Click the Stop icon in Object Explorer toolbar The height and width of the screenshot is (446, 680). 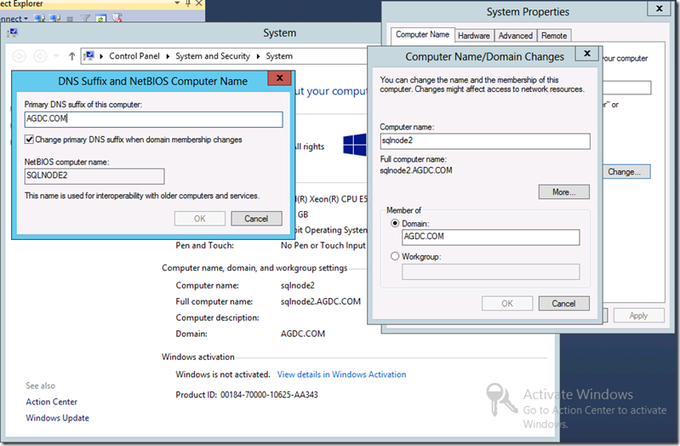(x=70, y=19)
